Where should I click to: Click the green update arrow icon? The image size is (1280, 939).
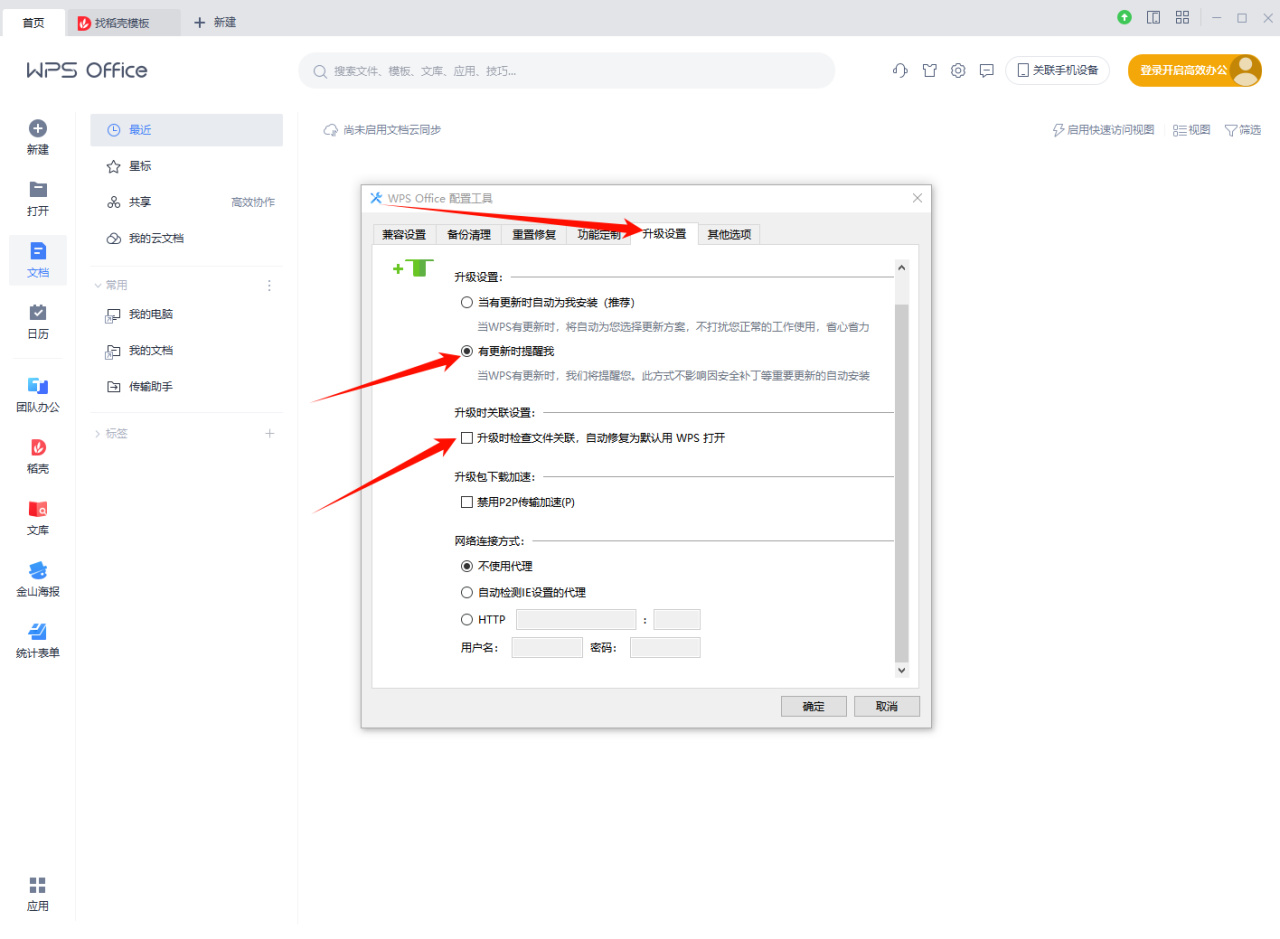tap(1125, 17)
